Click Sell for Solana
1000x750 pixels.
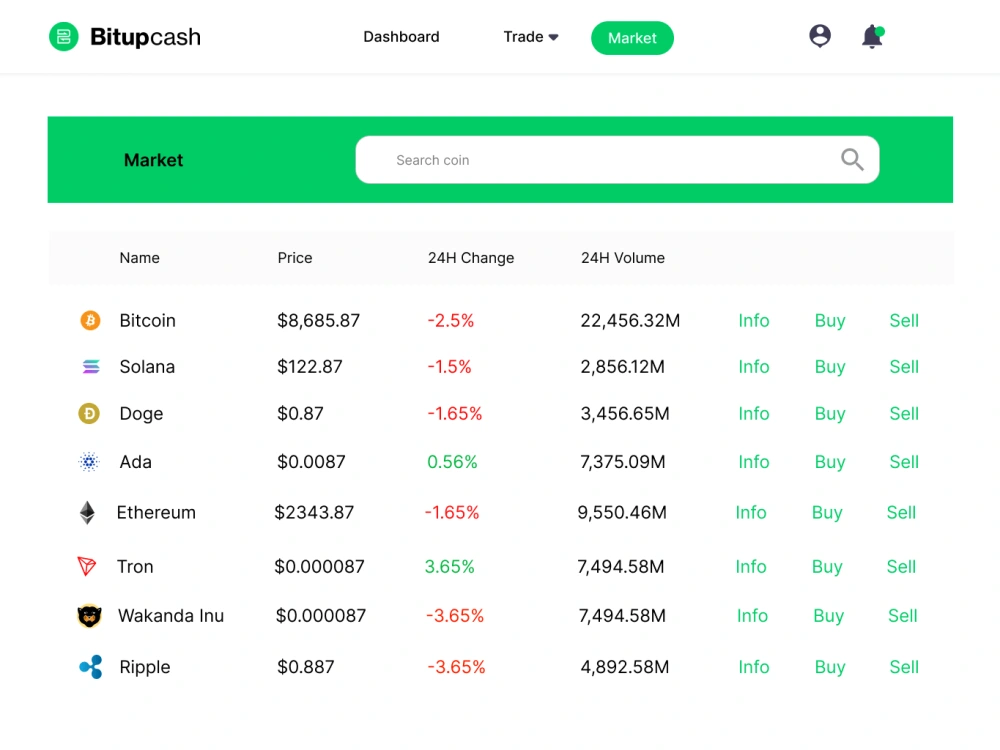(x=904, y=367)
